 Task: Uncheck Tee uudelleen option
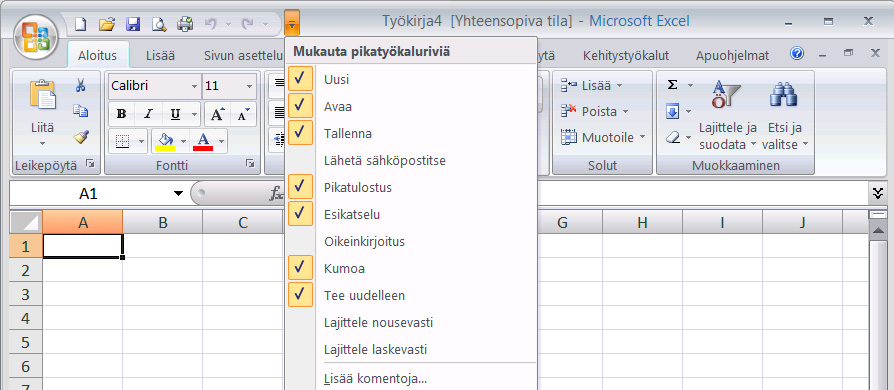(x=411, y=295)
